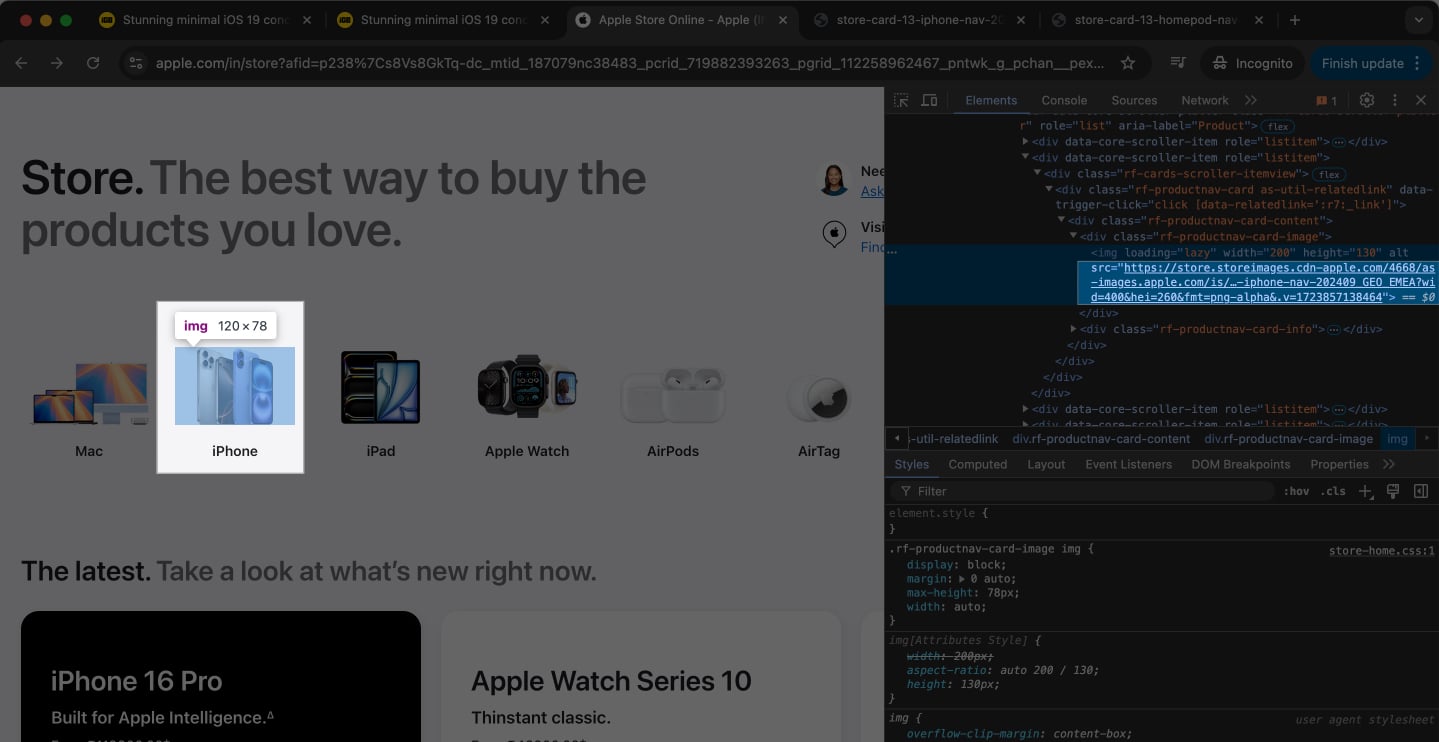Open the Event Listeners tab
Viewport: 1439px width, 742px height.
click(1128, 464)
